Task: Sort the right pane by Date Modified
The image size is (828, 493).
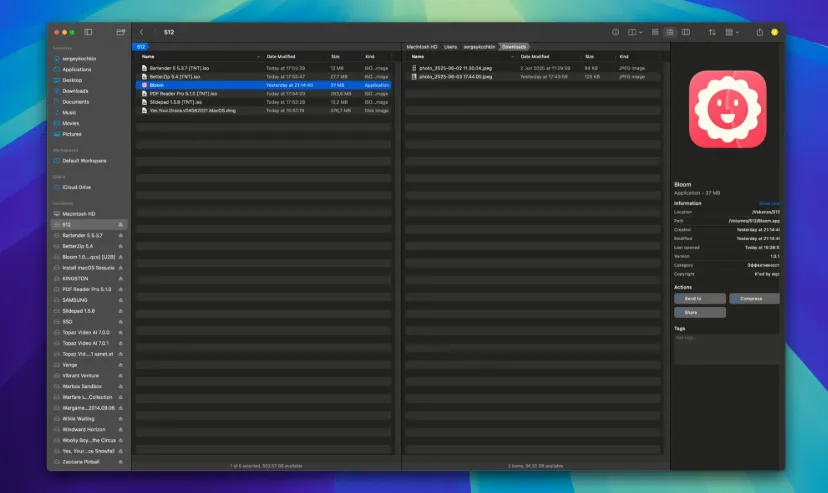Action: click(534, 56)
